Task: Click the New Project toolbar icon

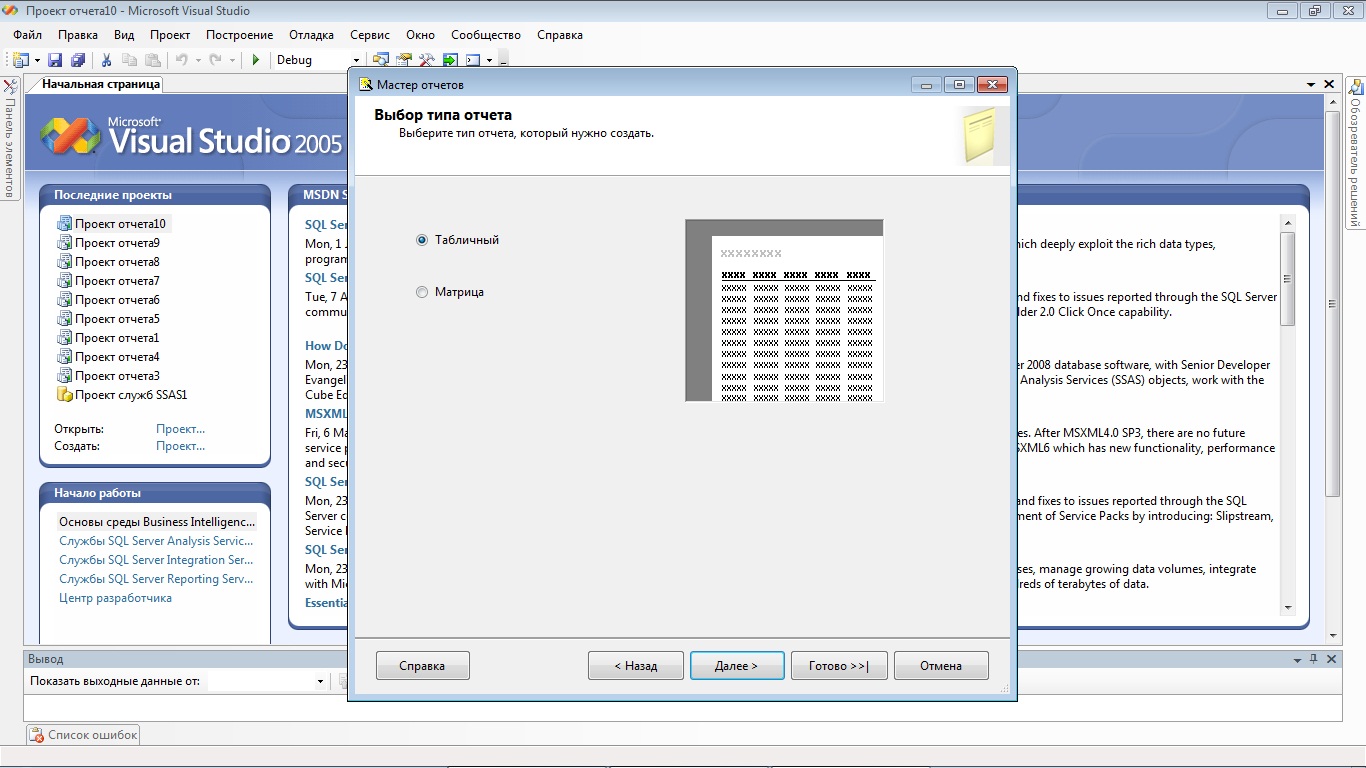Action: tap(20, 60)
